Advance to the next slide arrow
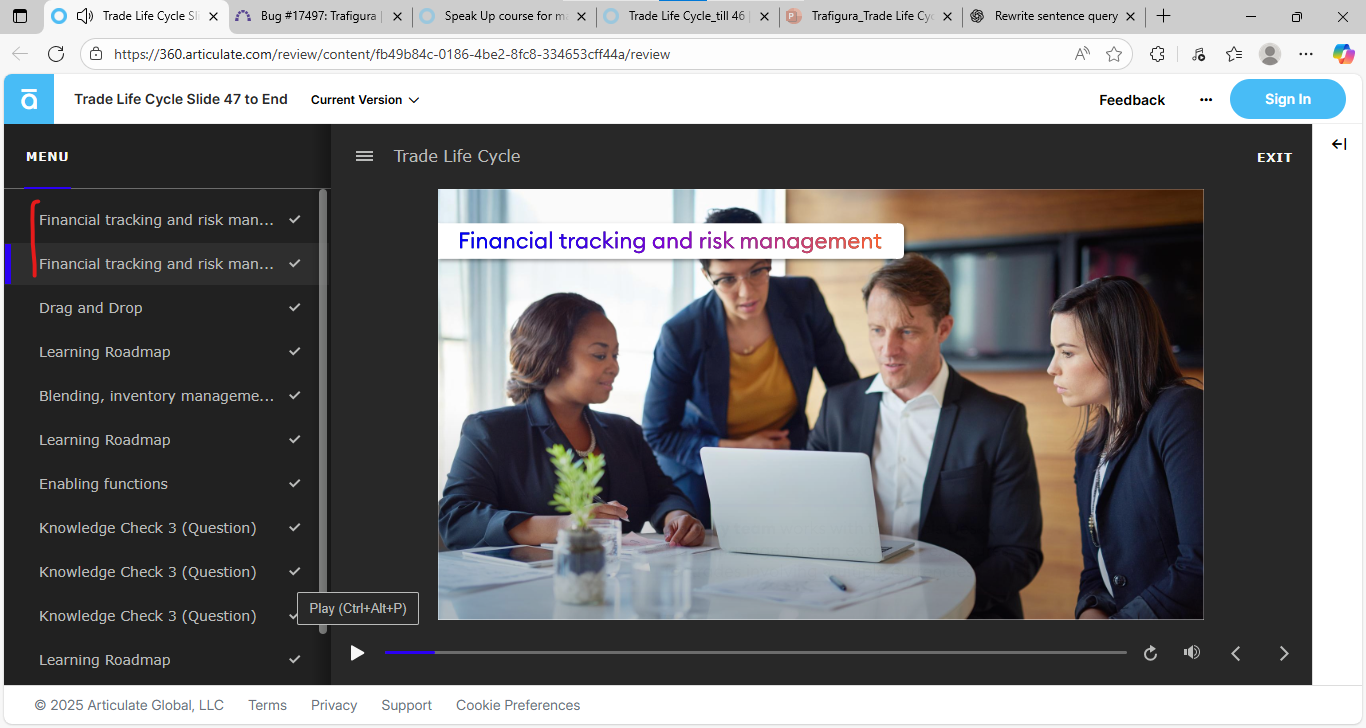Screen dimensions: 1366x728 [x=1284, y=653]
